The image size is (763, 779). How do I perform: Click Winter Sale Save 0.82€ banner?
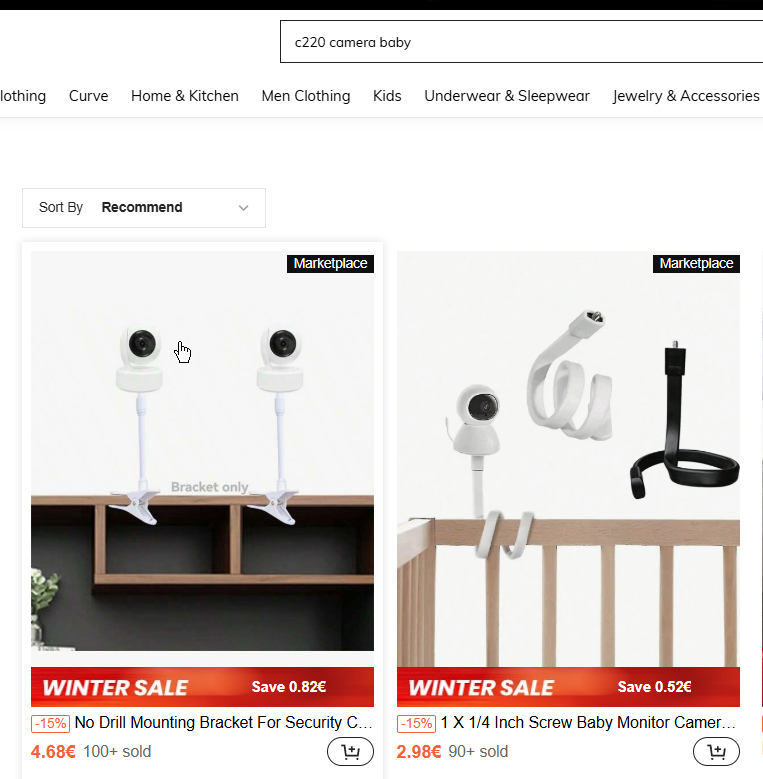[x=202, y=687]
